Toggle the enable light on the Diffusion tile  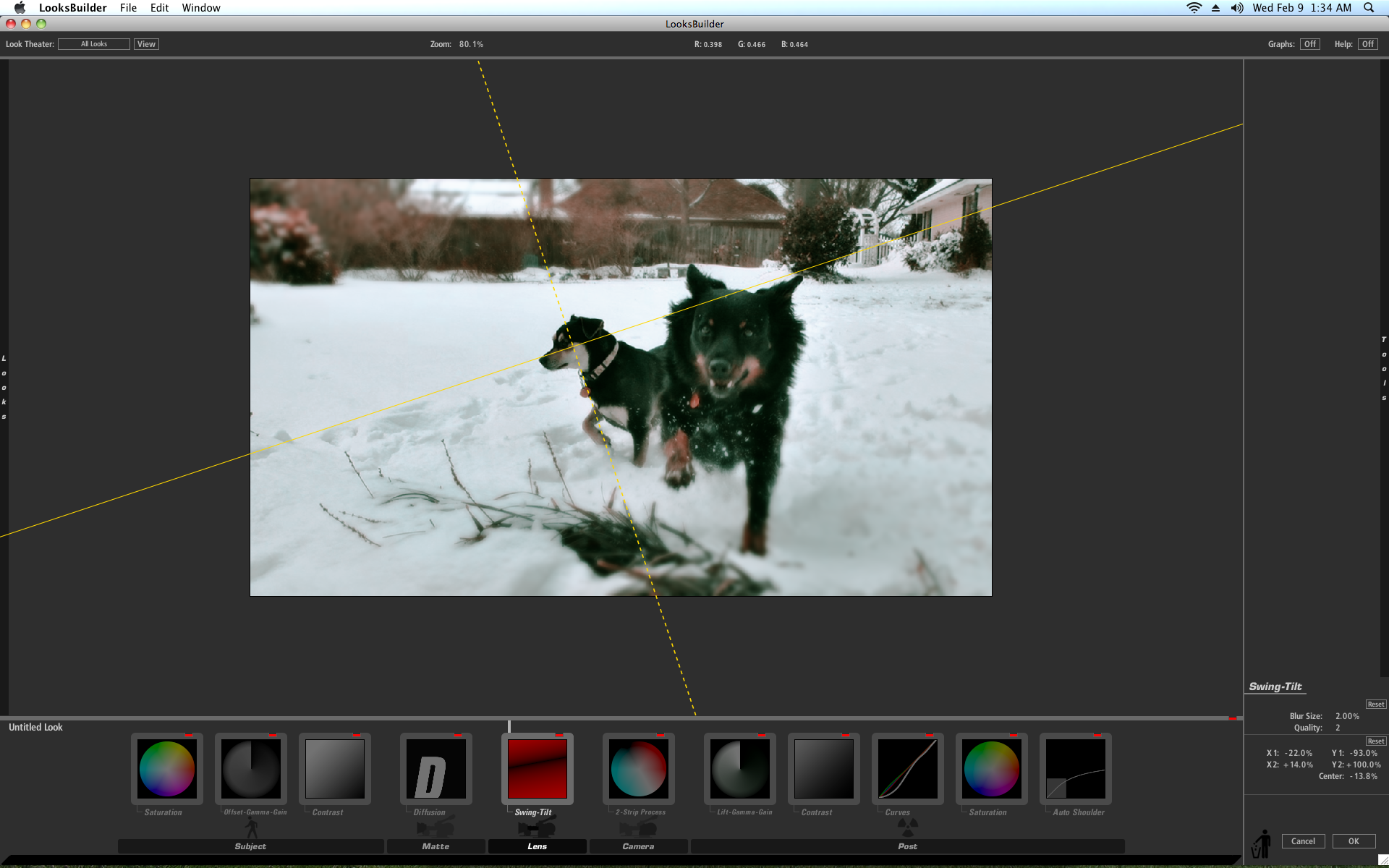point(457,735)
